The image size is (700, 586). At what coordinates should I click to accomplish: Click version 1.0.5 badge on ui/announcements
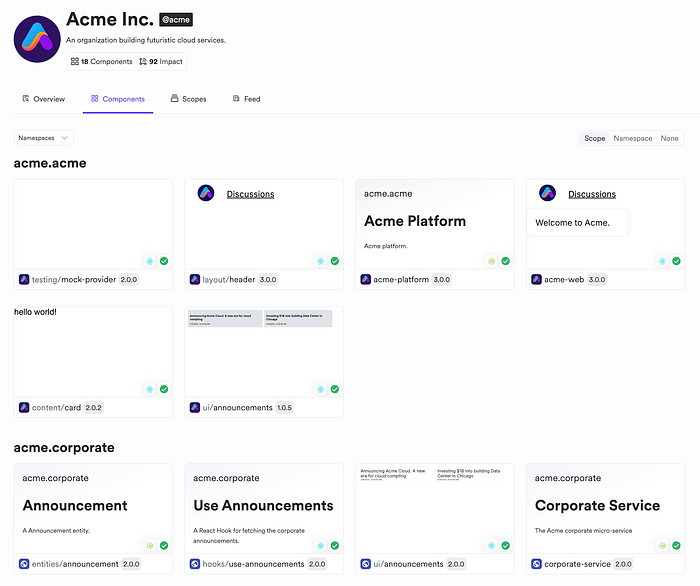click(x=284, y=408)
